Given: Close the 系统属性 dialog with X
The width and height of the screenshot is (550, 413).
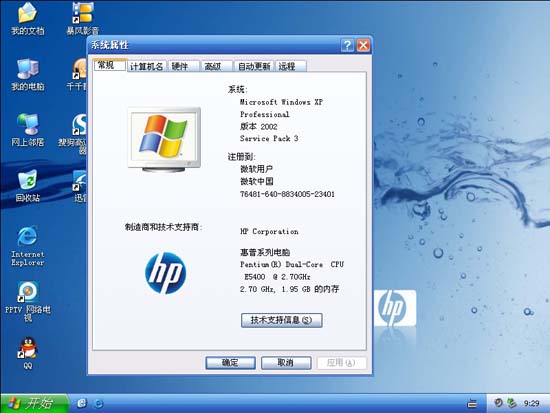Looking at the screenshot, I should coord(363,45).
